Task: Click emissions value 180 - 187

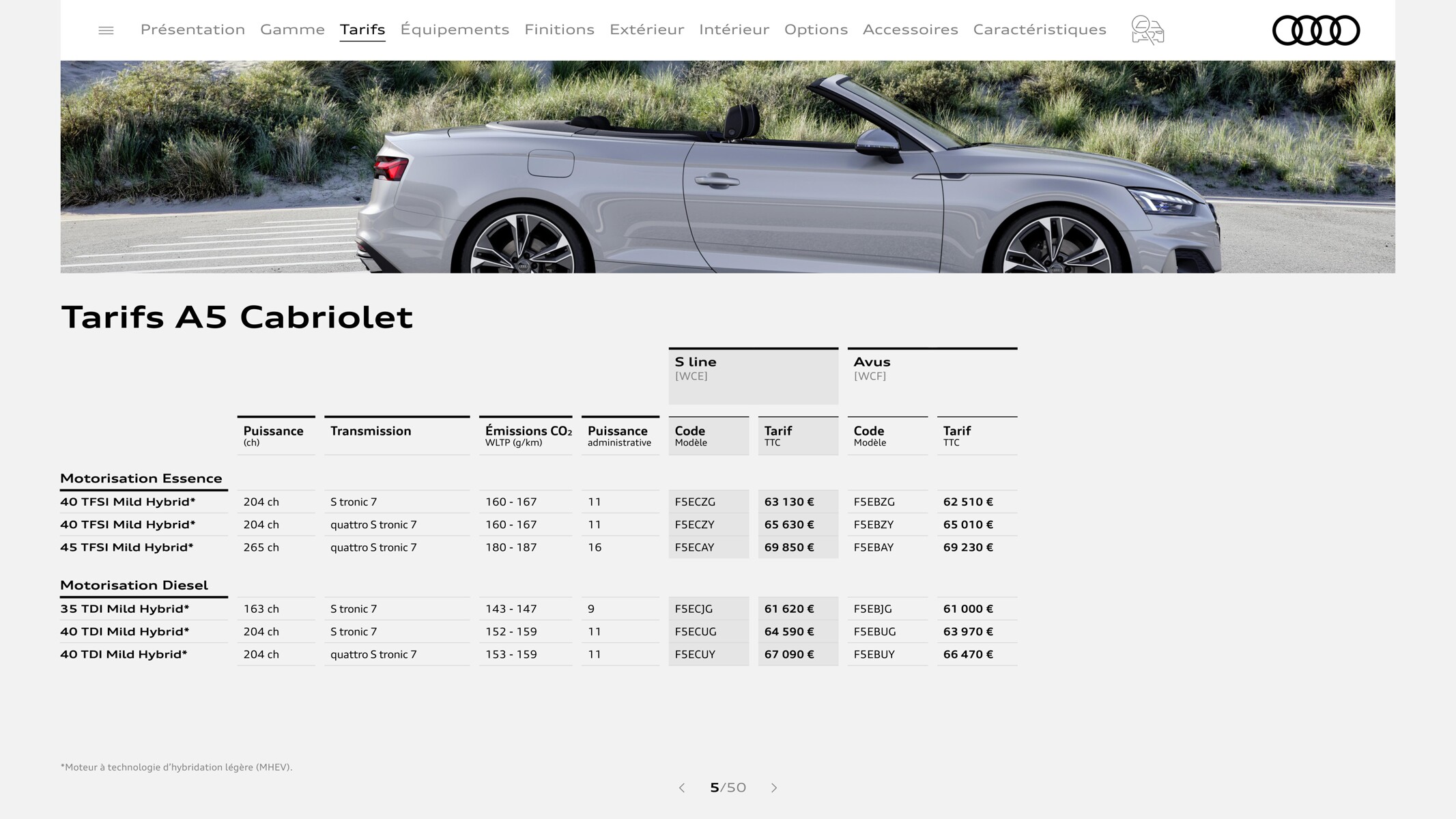Action: pyautogui.click(x=511, y=547)
